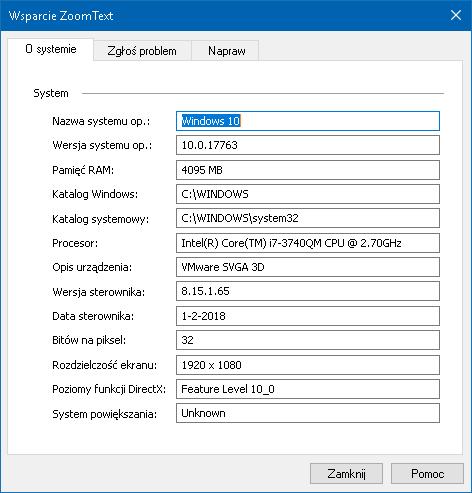Switch to the Zgłoś problem tab

[142, 51]
